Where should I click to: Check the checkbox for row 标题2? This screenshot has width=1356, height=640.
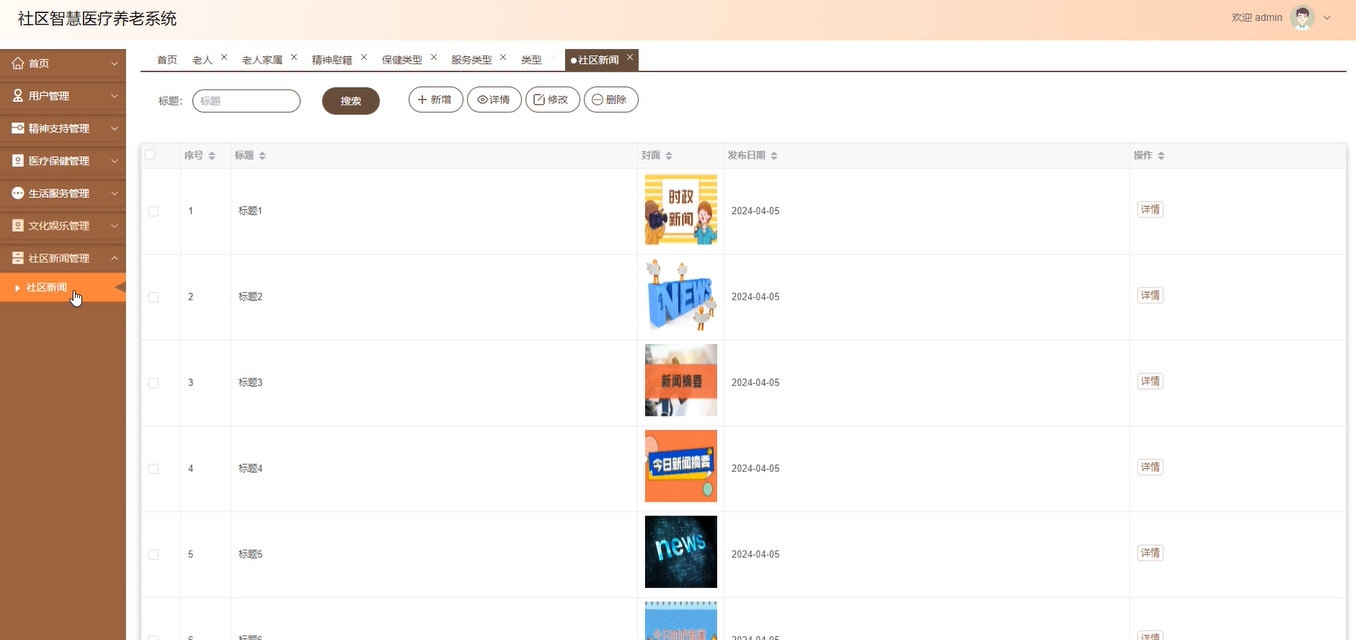pyautogui.click(x=153, y=297)
